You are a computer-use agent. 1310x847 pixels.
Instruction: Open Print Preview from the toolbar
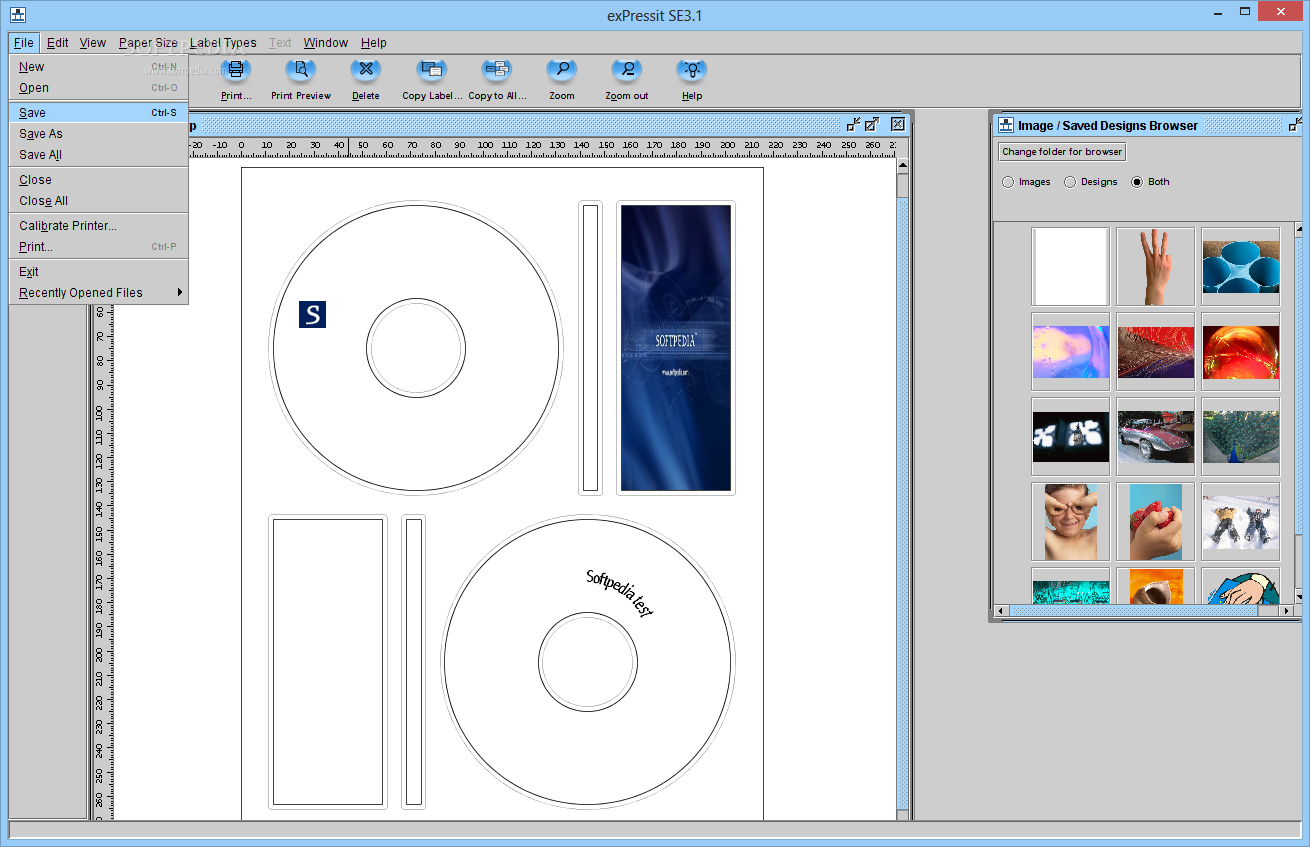pos(301,71)
